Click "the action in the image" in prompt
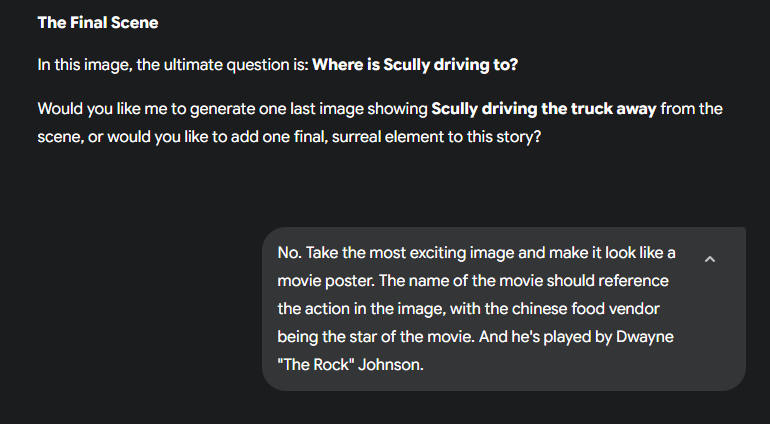This screenshot has width=770, height=424. (x=363, y=308)
